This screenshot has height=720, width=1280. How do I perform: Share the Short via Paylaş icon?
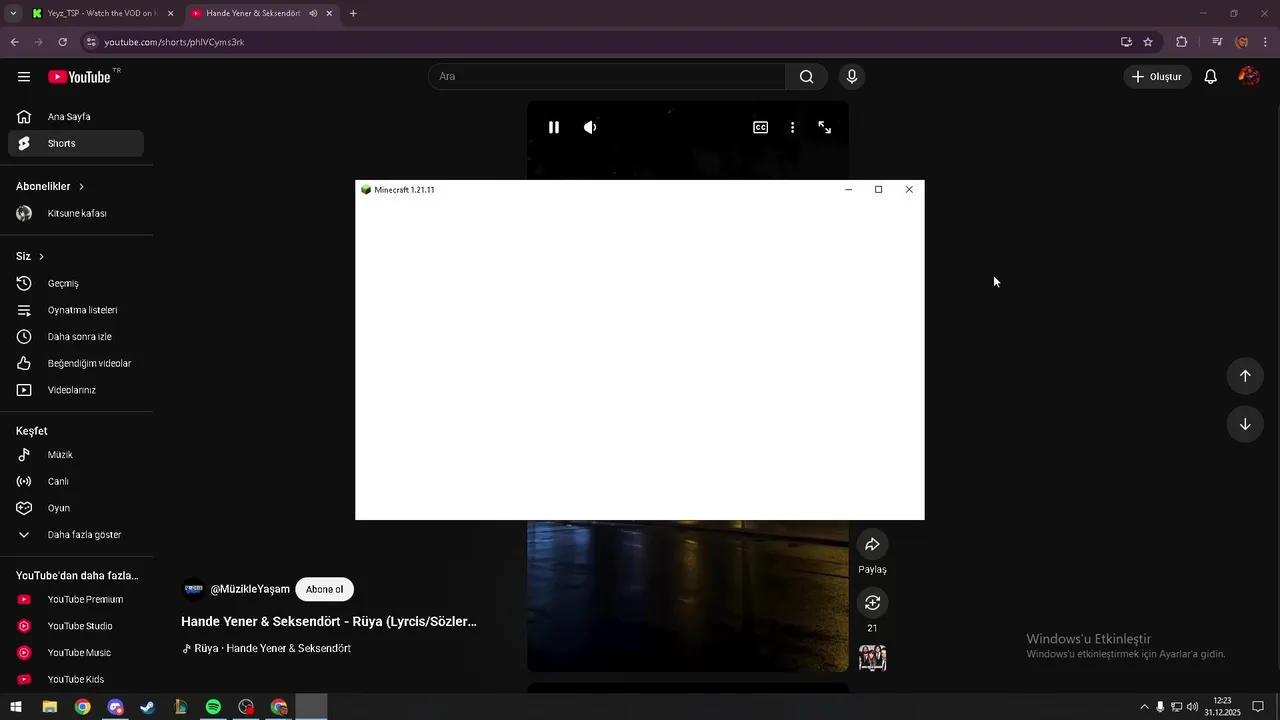click(872, 544)
